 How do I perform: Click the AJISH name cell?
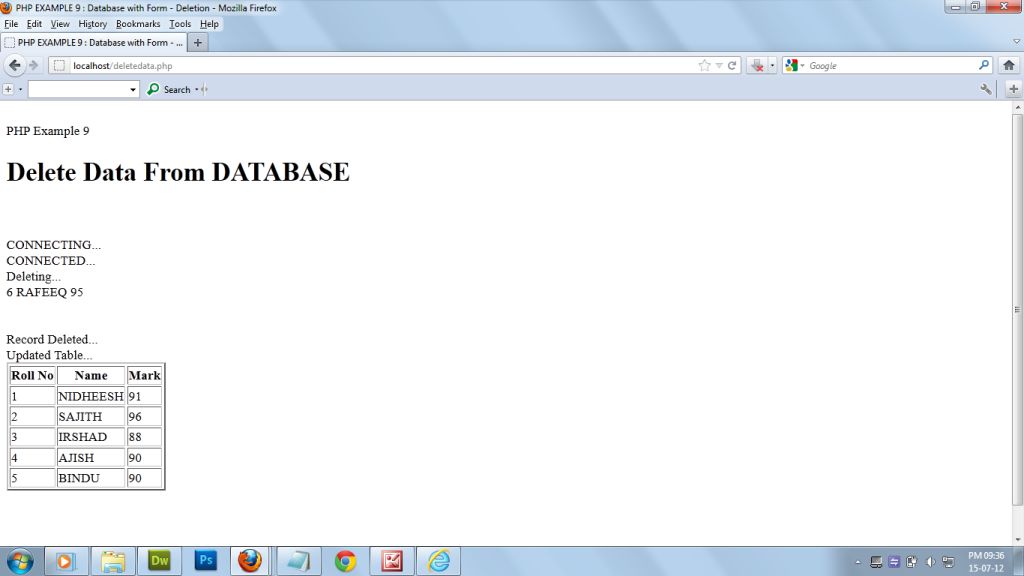click(x=91, y=458)
